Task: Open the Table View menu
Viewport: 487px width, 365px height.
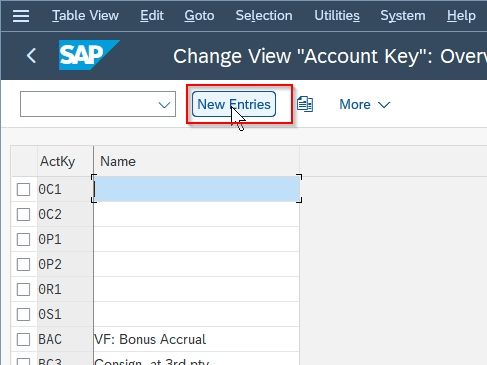Action: [85, 16]
